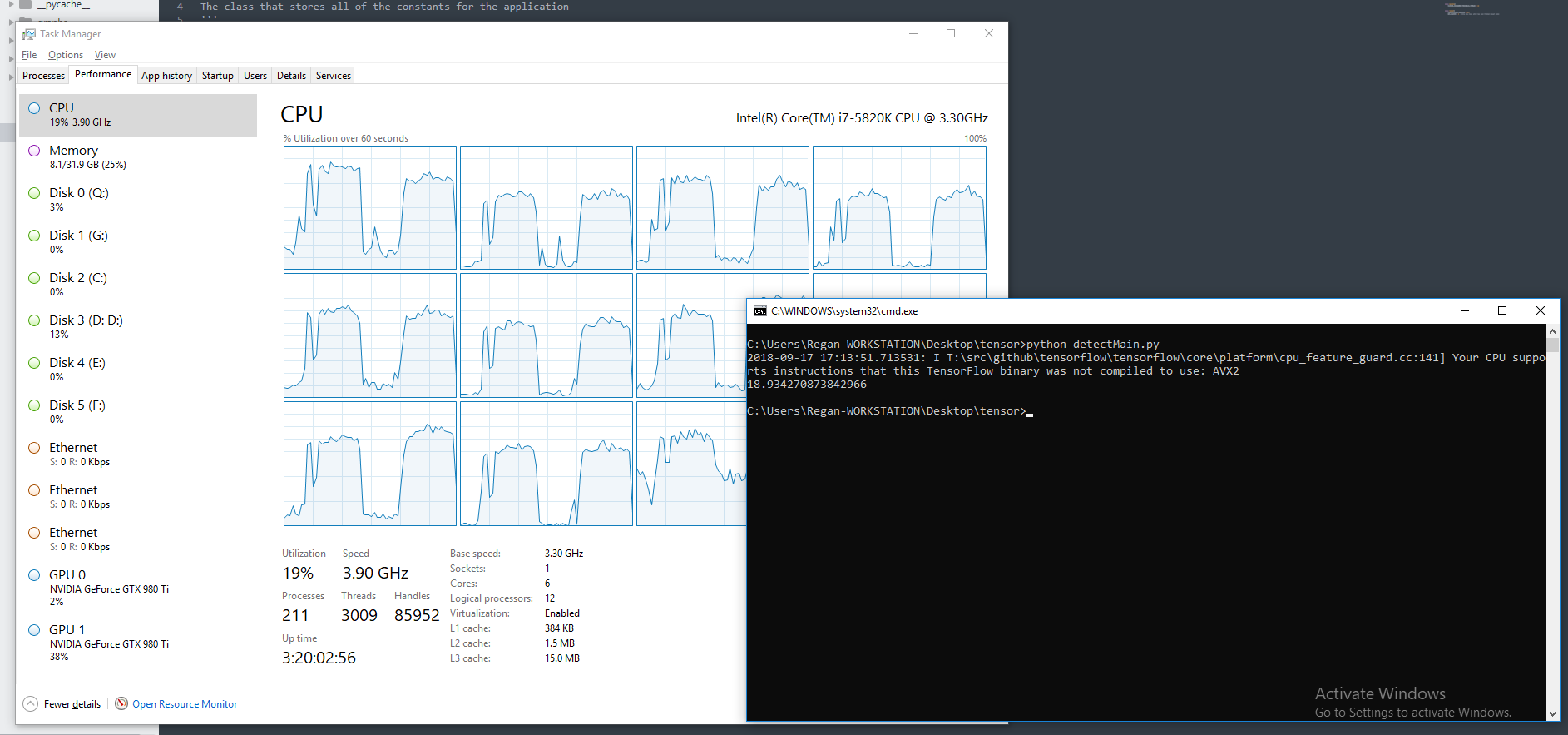Expand the __pycache__ folder in editor tree
1568x735 pixels.
click(12, 5)
